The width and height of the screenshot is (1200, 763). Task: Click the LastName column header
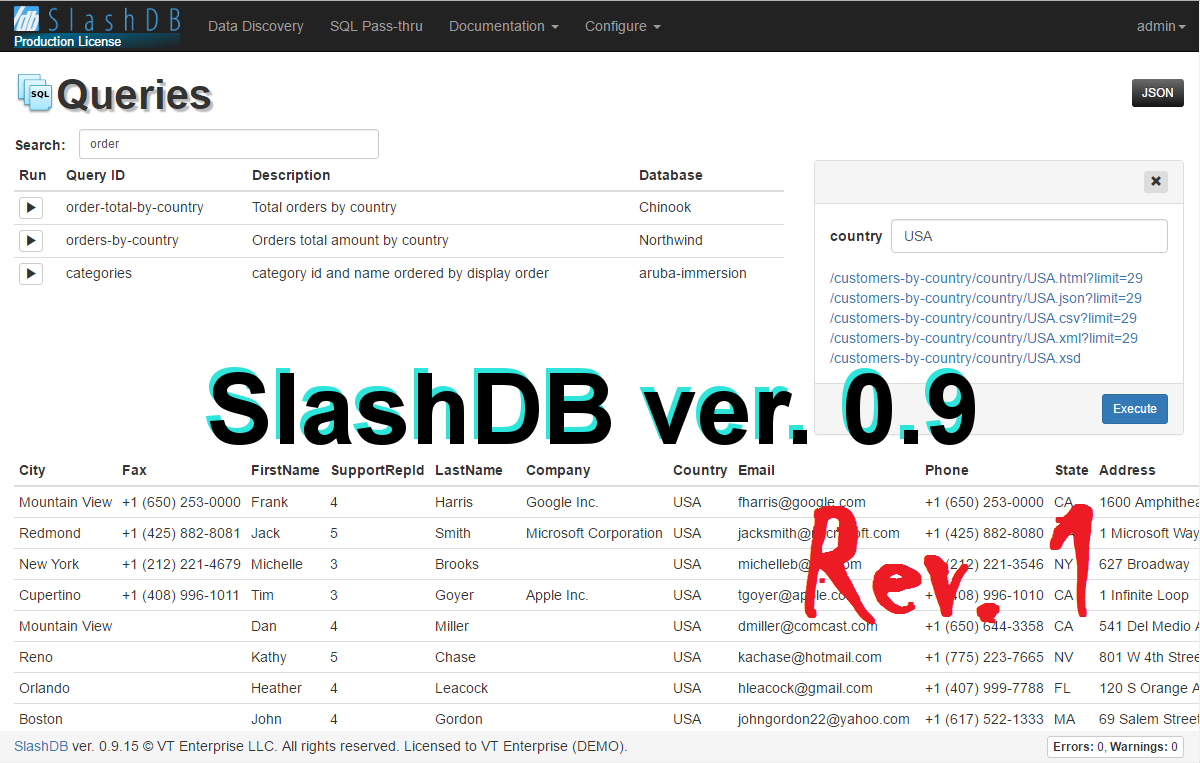click(469, 470)
